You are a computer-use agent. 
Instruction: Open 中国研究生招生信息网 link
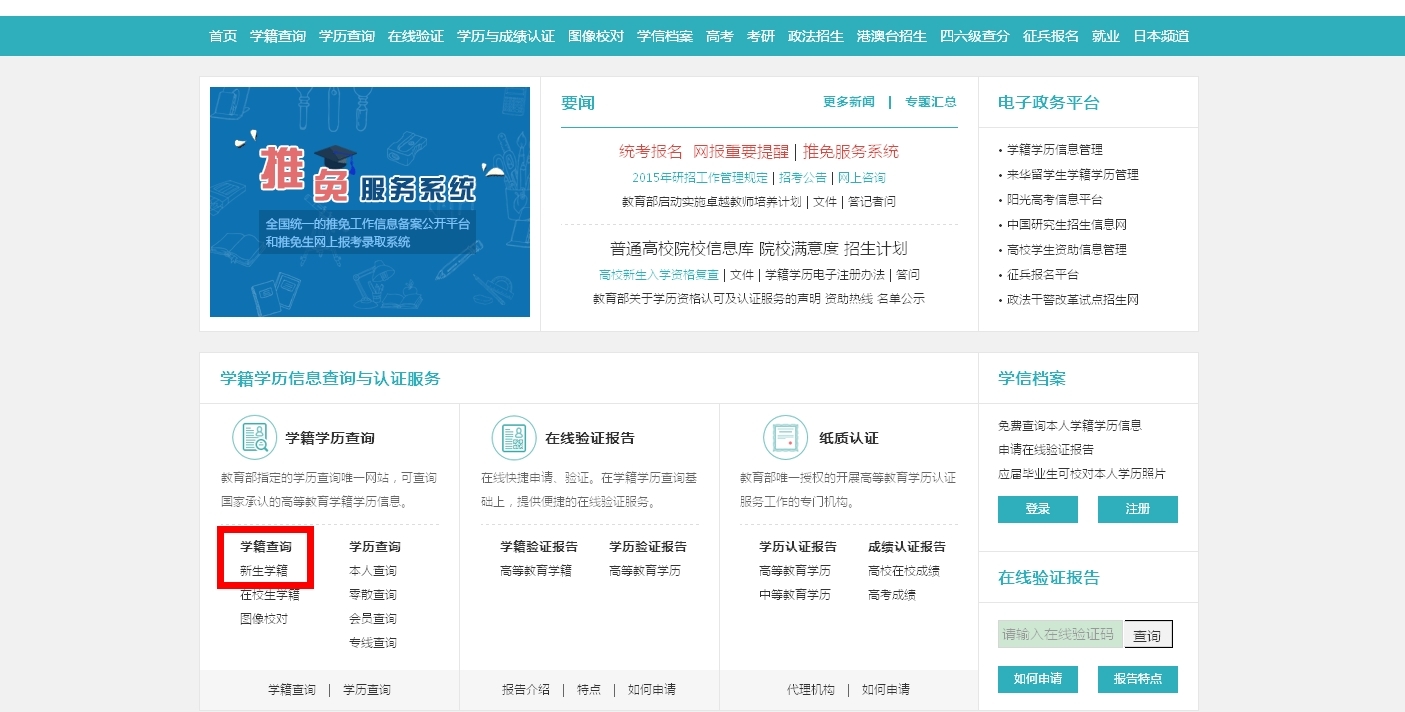click(1067, 225)
